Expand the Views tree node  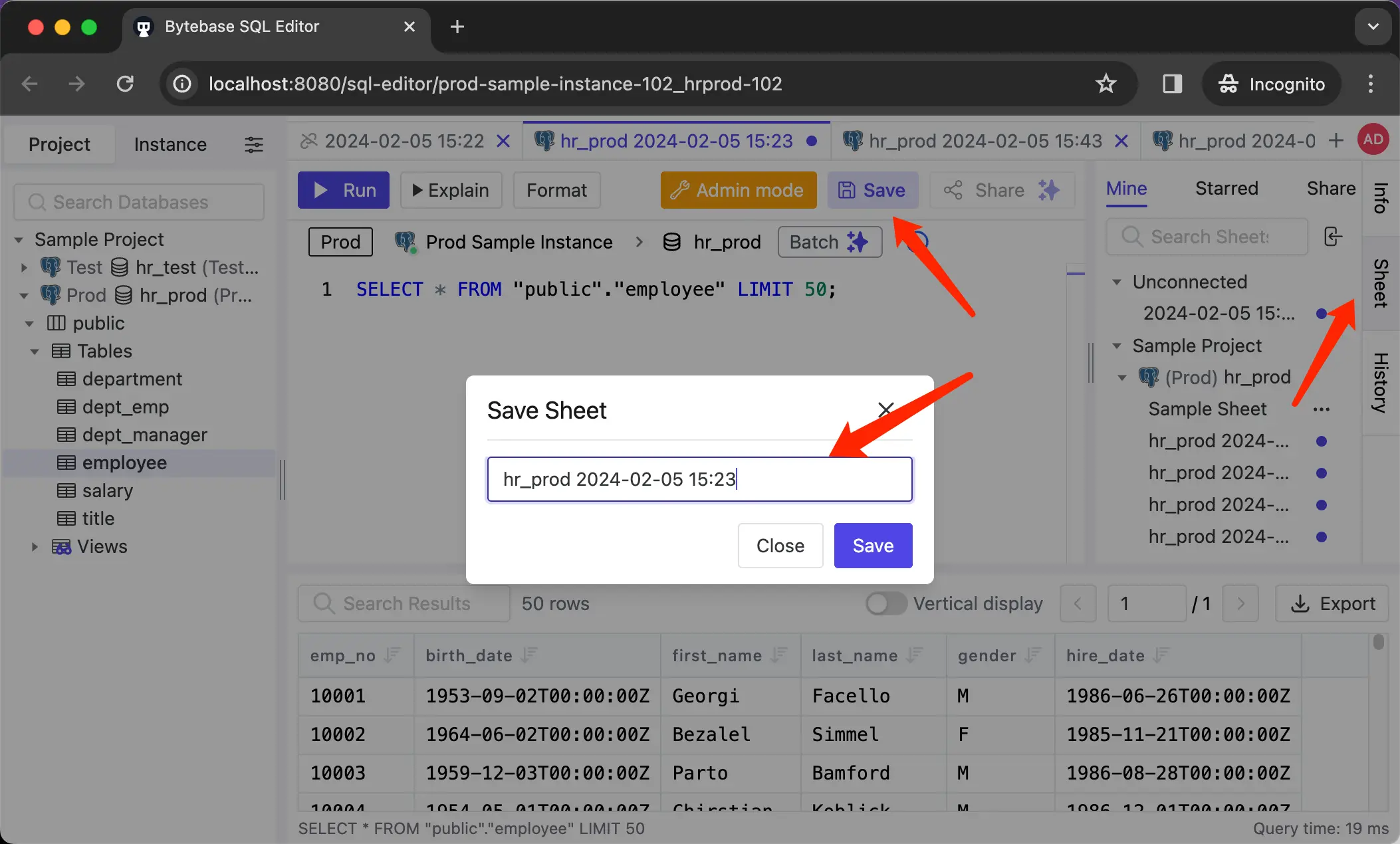35,546
